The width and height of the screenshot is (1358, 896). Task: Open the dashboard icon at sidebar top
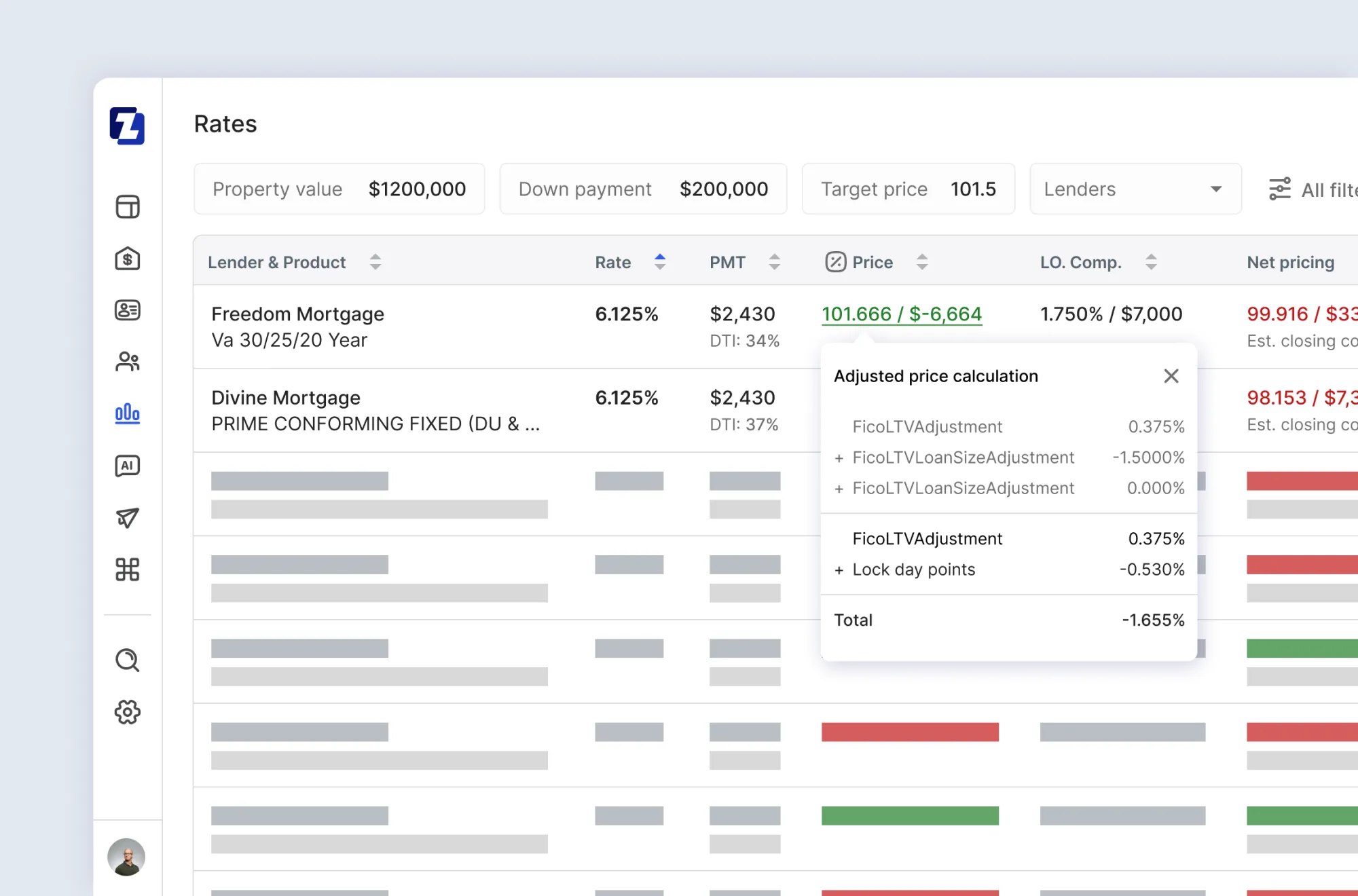(127, 206)
